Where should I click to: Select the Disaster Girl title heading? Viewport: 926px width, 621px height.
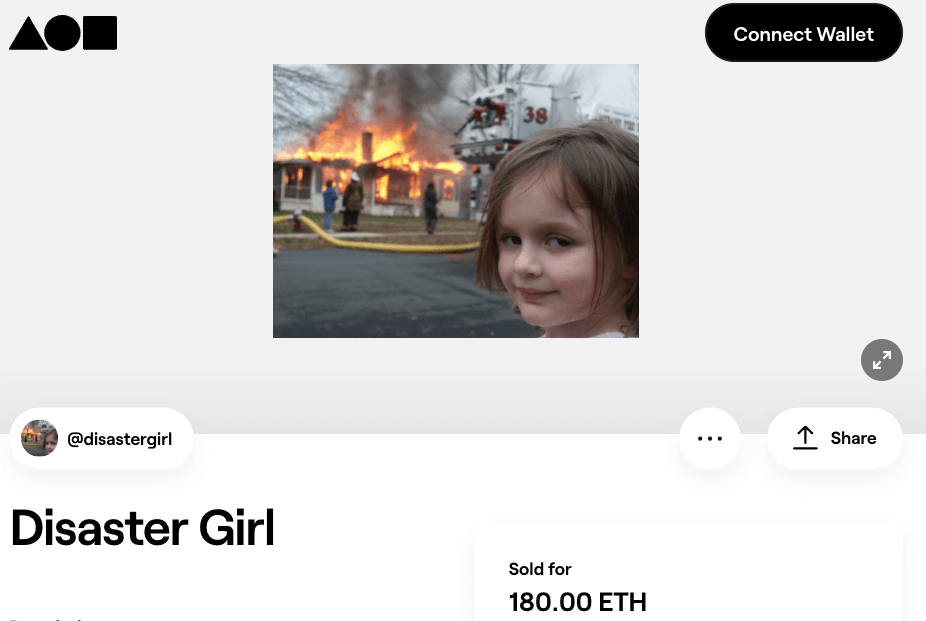(x=143, y=528)
